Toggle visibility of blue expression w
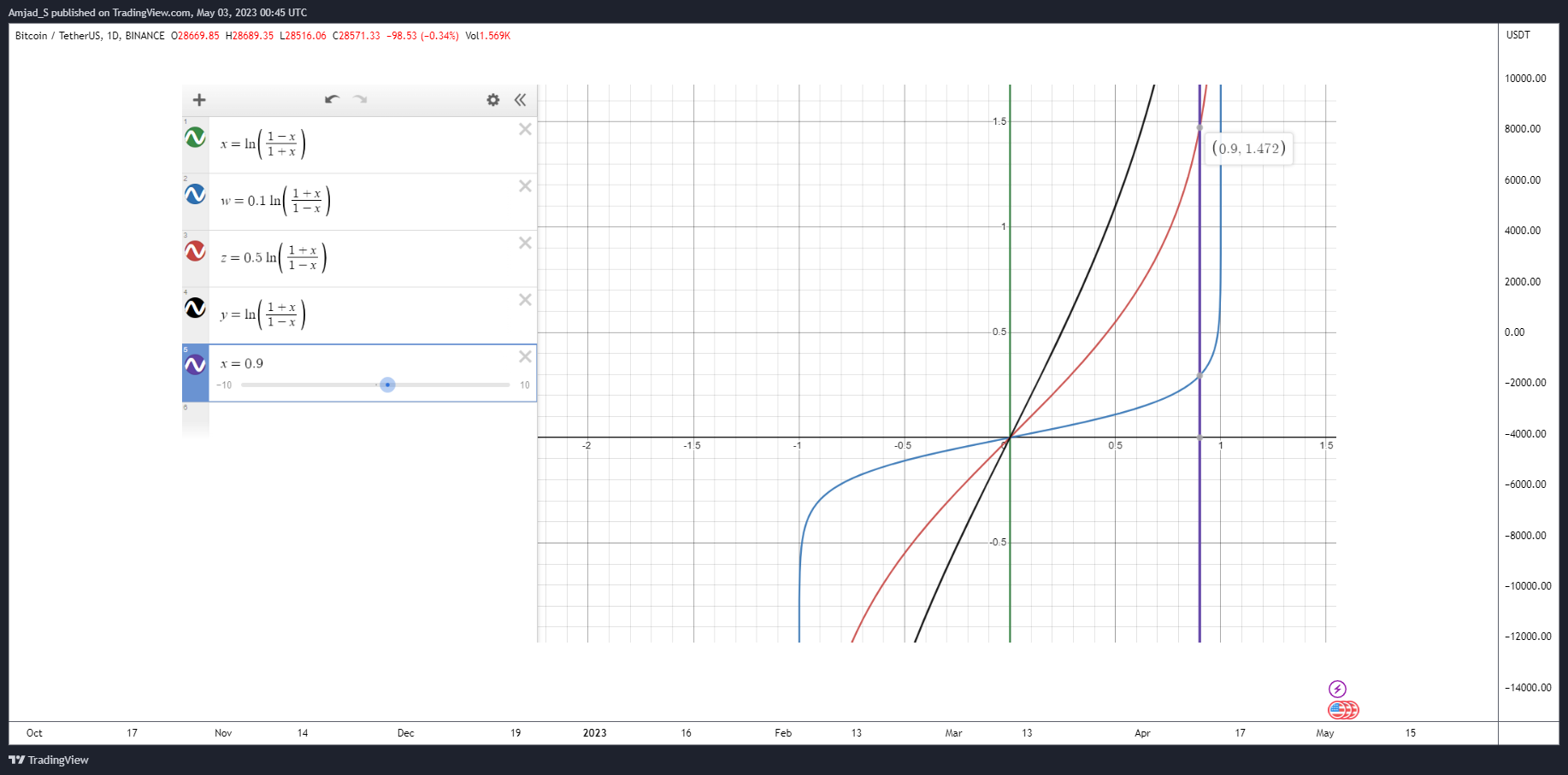Screen dimensions: 1568x775 195,194
